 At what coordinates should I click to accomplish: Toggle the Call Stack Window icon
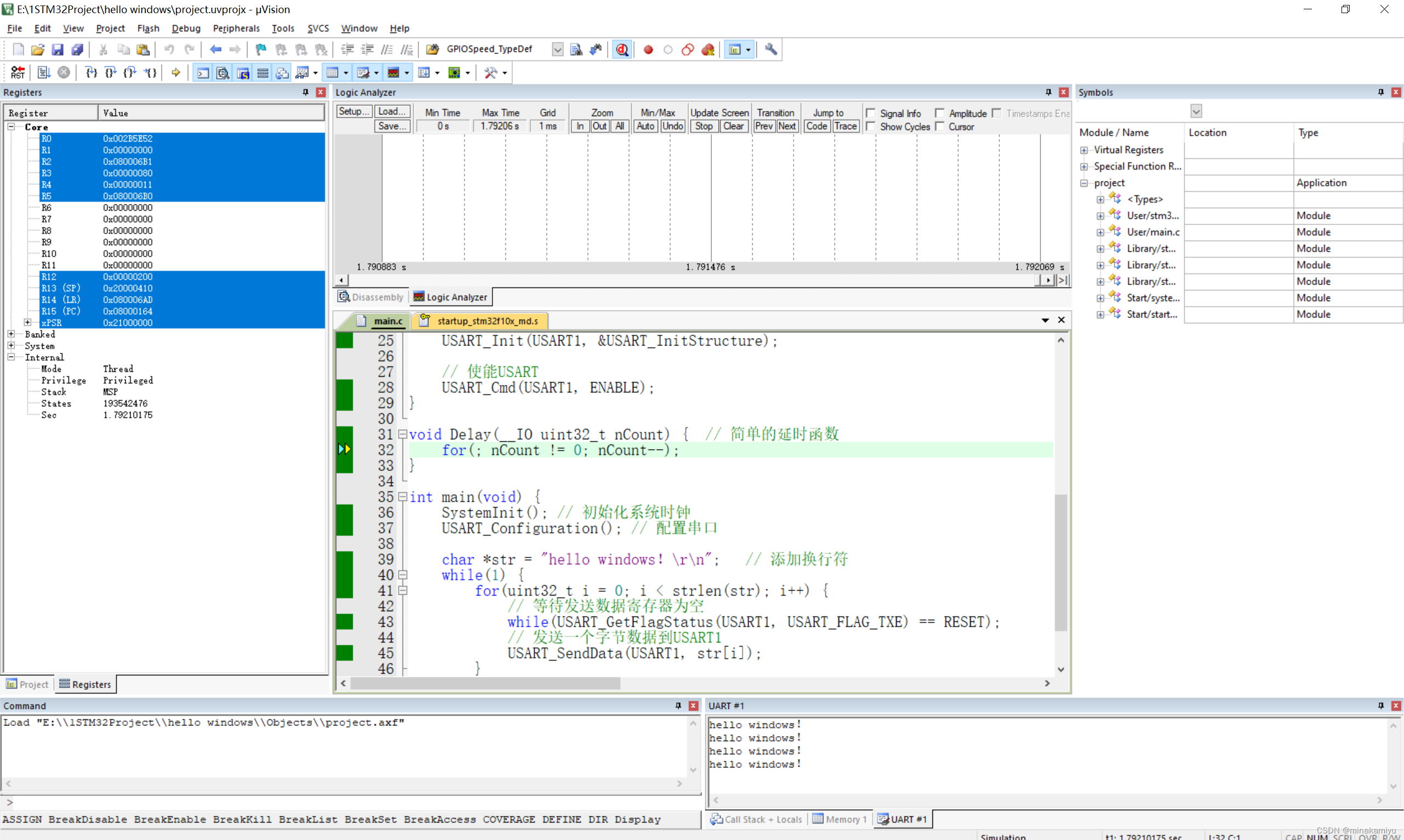[282, 72]
